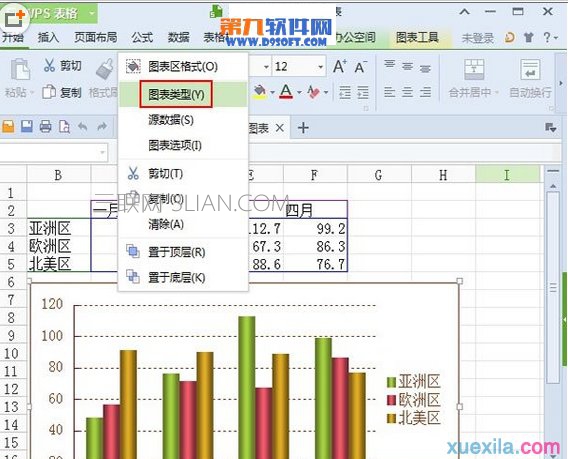The image size is (568, 459).
Task: Click the save floppy disk icon
Action: coord(27,126)
